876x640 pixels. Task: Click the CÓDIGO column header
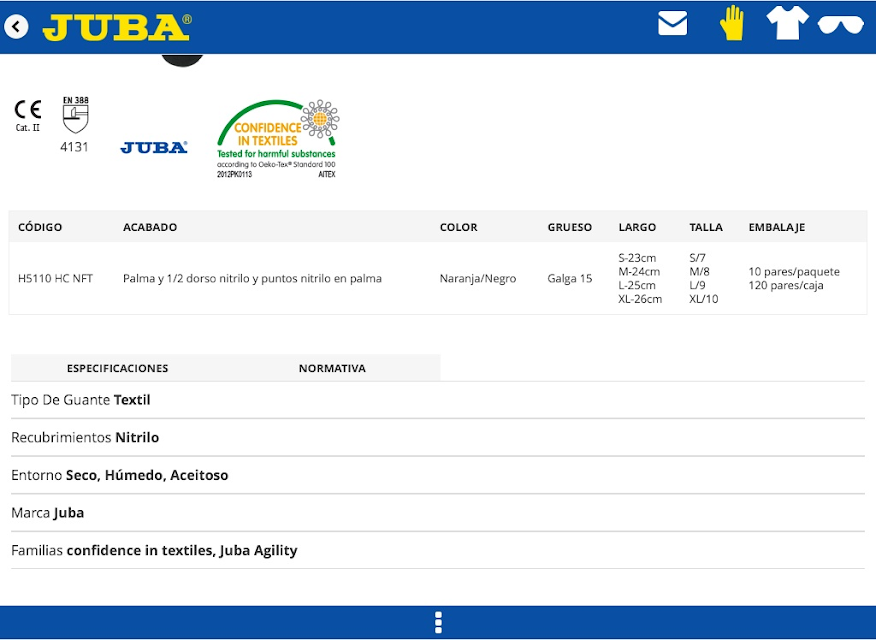[40, 227]
